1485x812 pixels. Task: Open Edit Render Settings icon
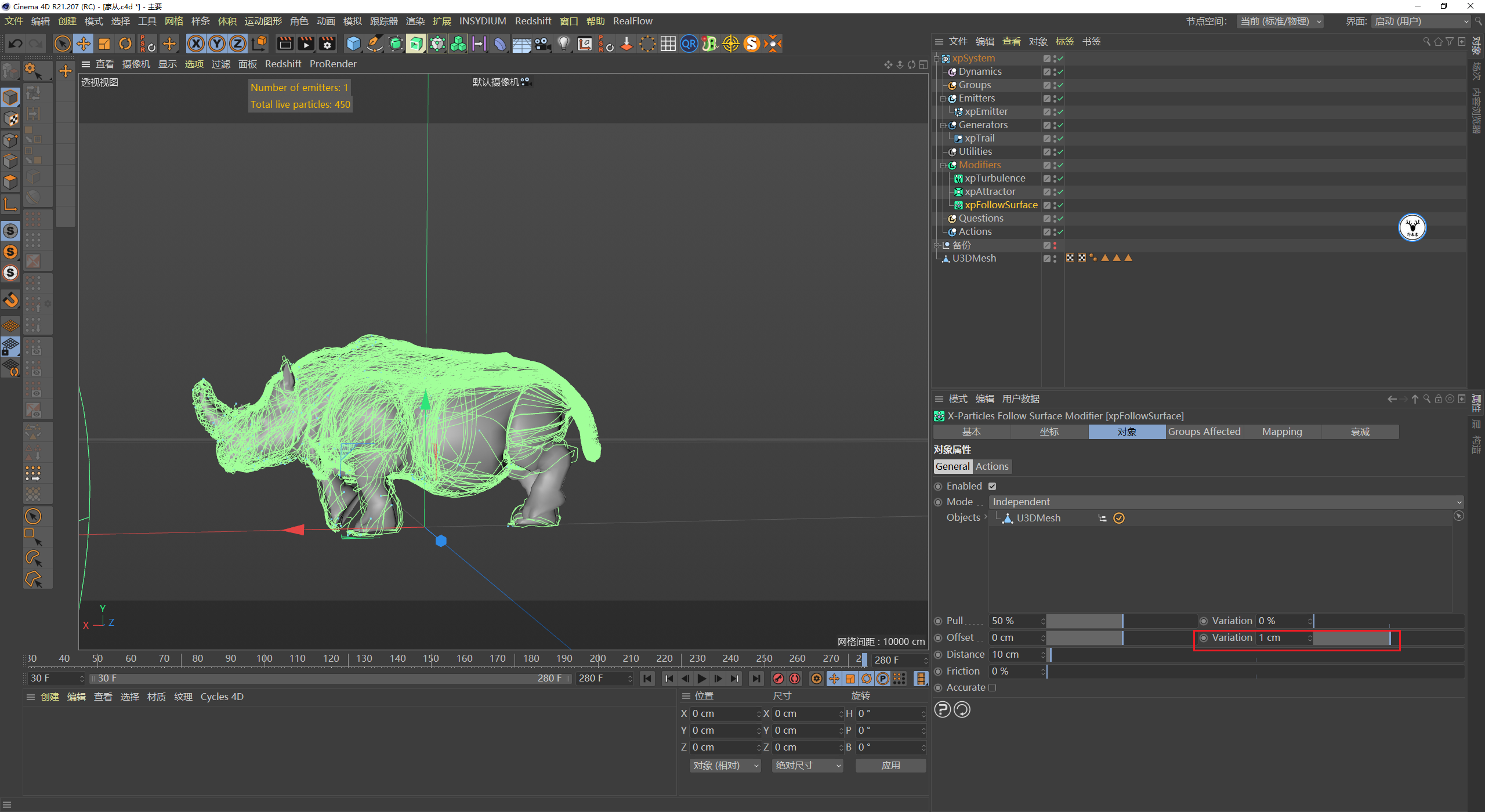[x=327, y=43]
